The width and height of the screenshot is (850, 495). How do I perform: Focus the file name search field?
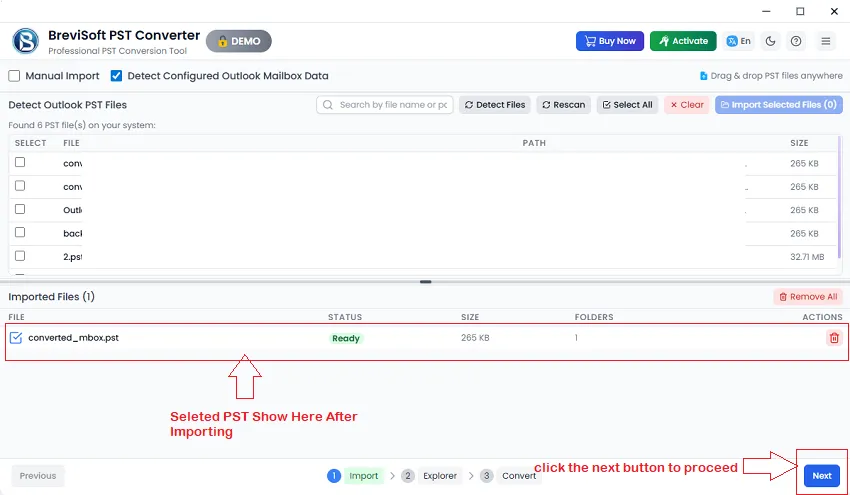coord(385,105)
